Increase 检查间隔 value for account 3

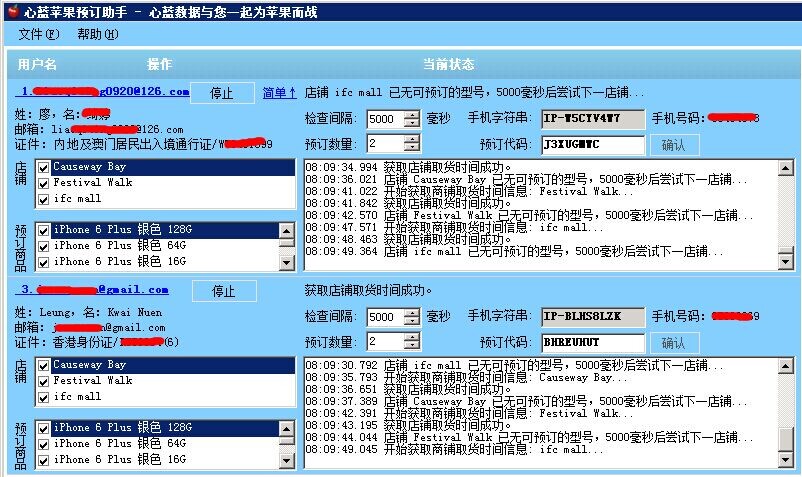412,313
